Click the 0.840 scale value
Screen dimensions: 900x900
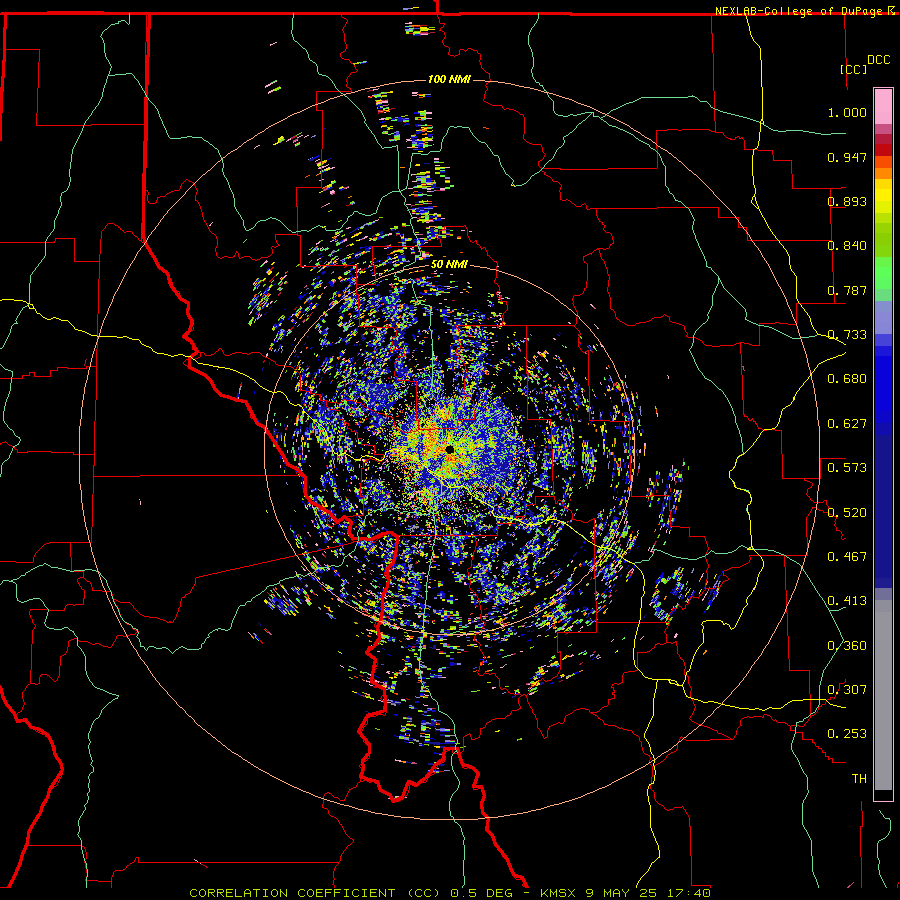tap(847, 246)
